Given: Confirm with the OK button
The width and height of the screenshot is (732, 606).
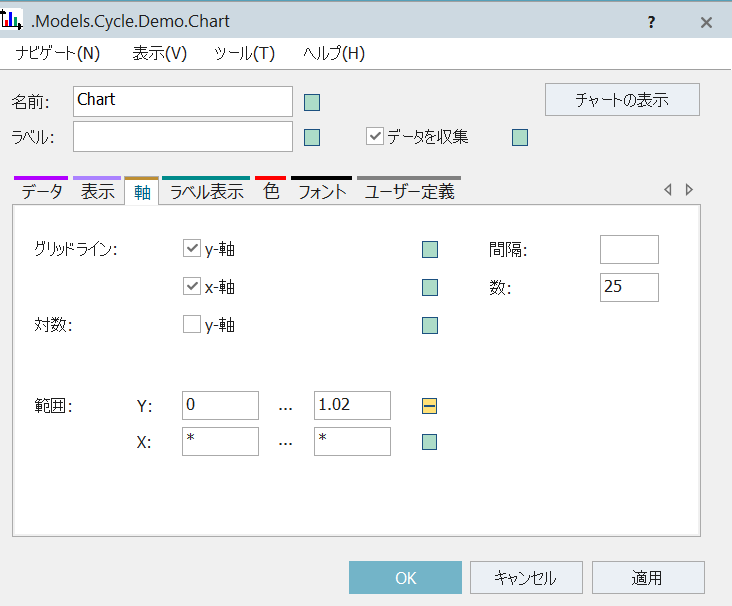Looking at the screenshot, I should 405,578.
